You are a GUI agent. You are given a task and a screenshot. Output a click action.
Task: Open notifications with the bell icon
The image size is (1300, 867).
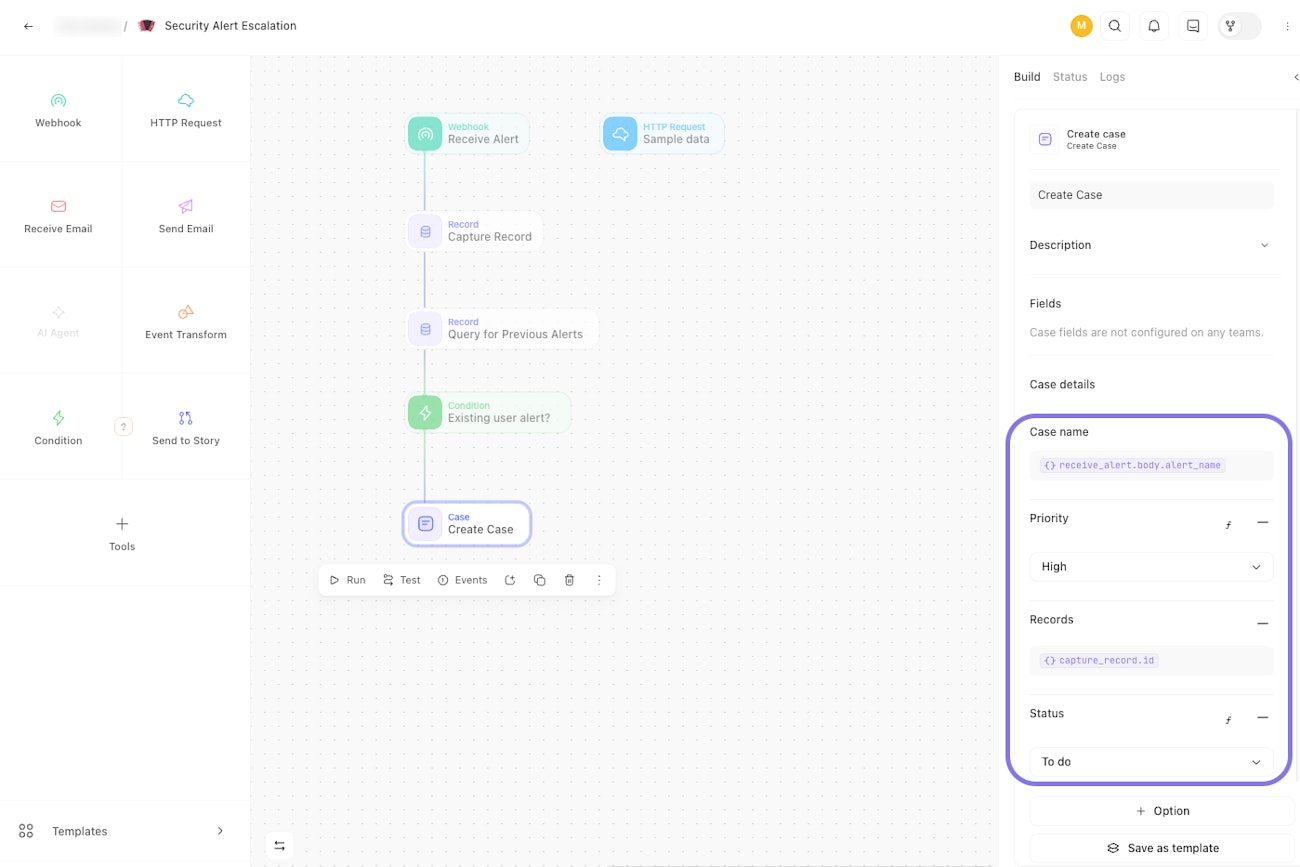(x=1154, y=26)
